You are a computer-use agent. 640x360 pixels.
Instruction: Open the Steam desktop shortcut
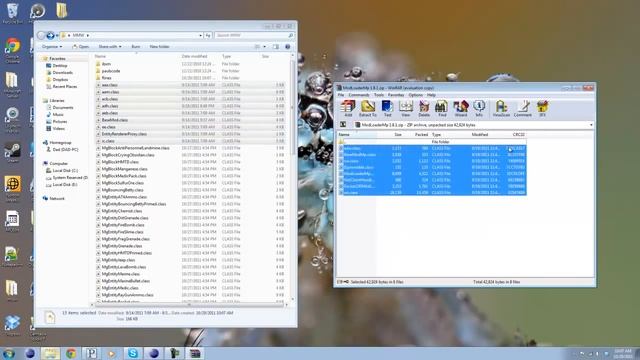click(12, 153)
